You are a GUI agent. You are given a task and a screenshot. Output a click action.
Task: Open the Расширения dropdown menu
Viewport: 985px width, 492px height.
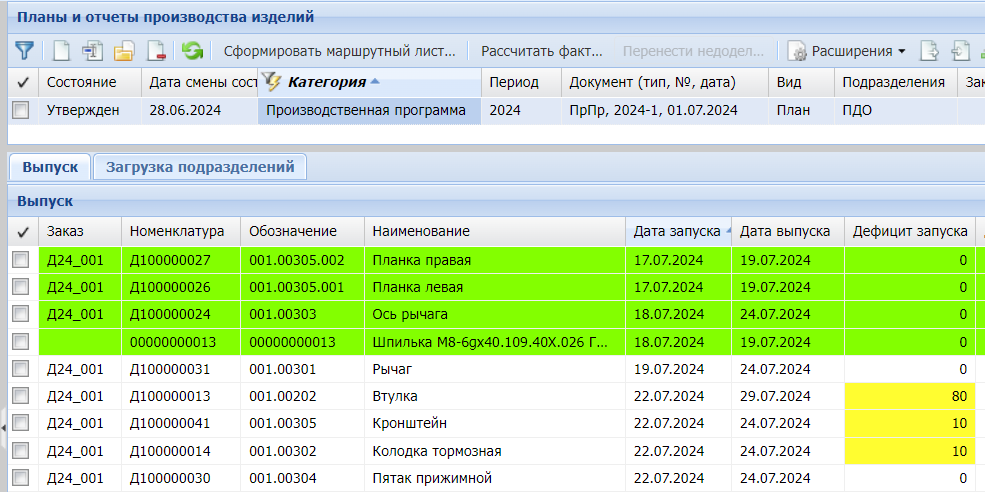coord(849,50)
